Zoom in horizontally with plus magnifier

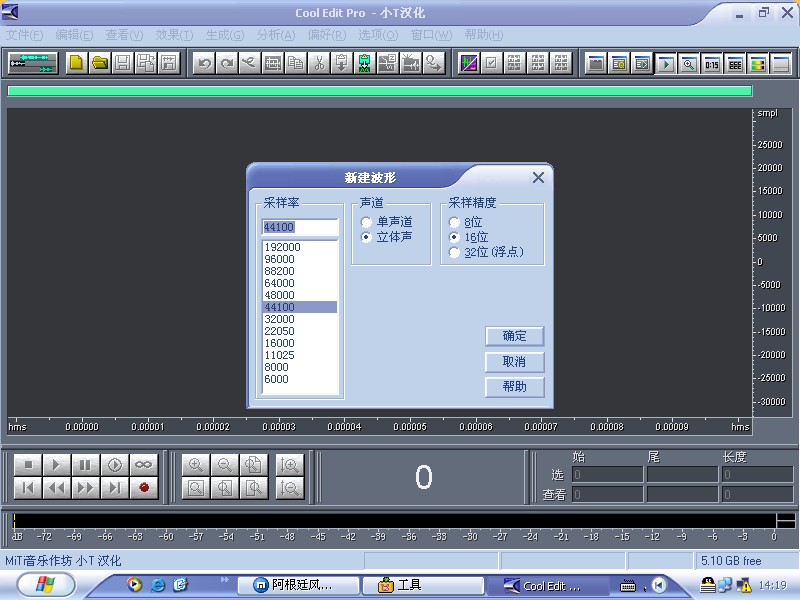pyautogui.click(x=196, y=465)
